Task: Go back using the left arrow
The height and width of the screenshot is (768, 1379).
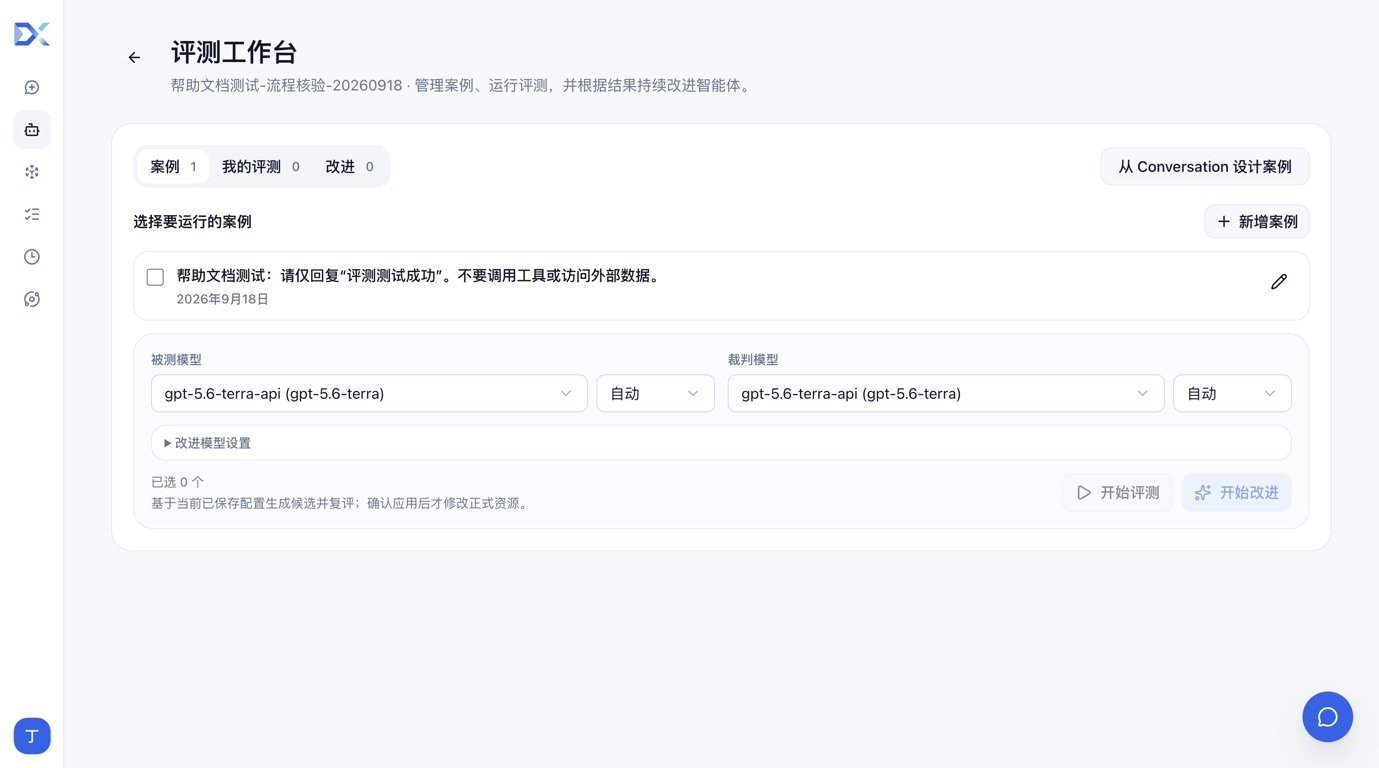Action: pos(134,58)
